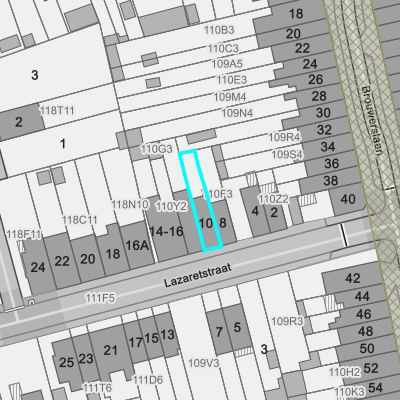Image resolution: width=400 pixels, height=400 pixels.
Task: Pick house number 50
Action: coord(367,349)
